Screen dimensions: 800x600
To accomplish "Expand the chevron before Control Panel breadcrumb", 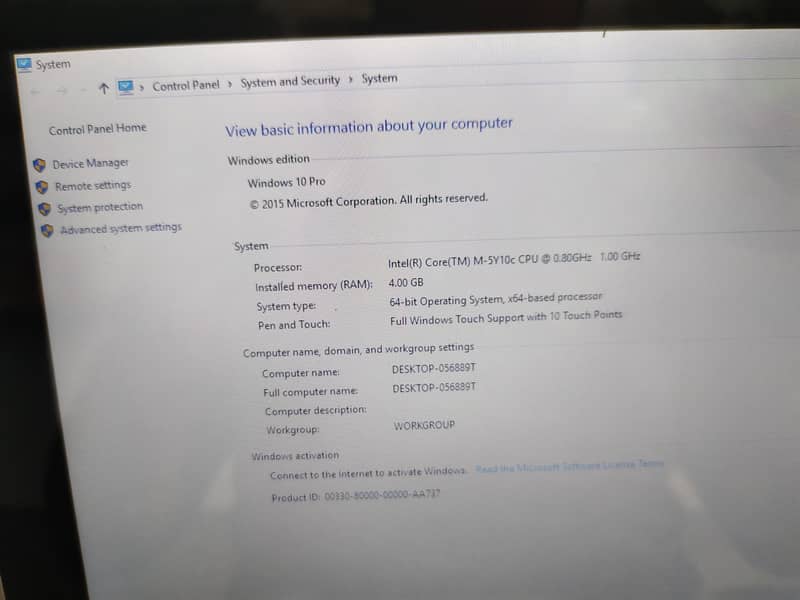I will (x=142, y=87).
